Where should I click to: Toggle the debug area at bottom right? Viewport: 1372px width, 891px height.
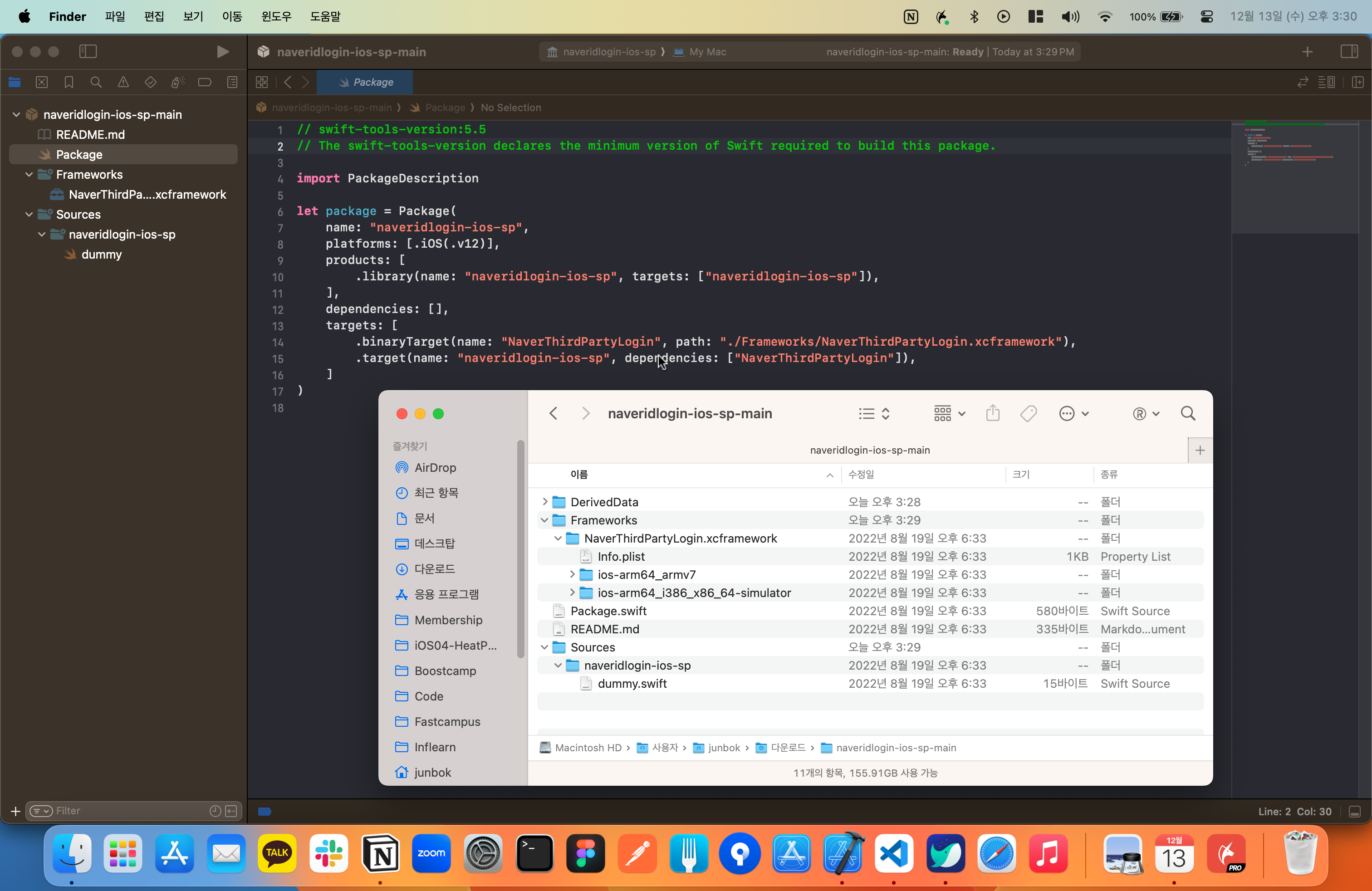click(x=1355, y=812)
